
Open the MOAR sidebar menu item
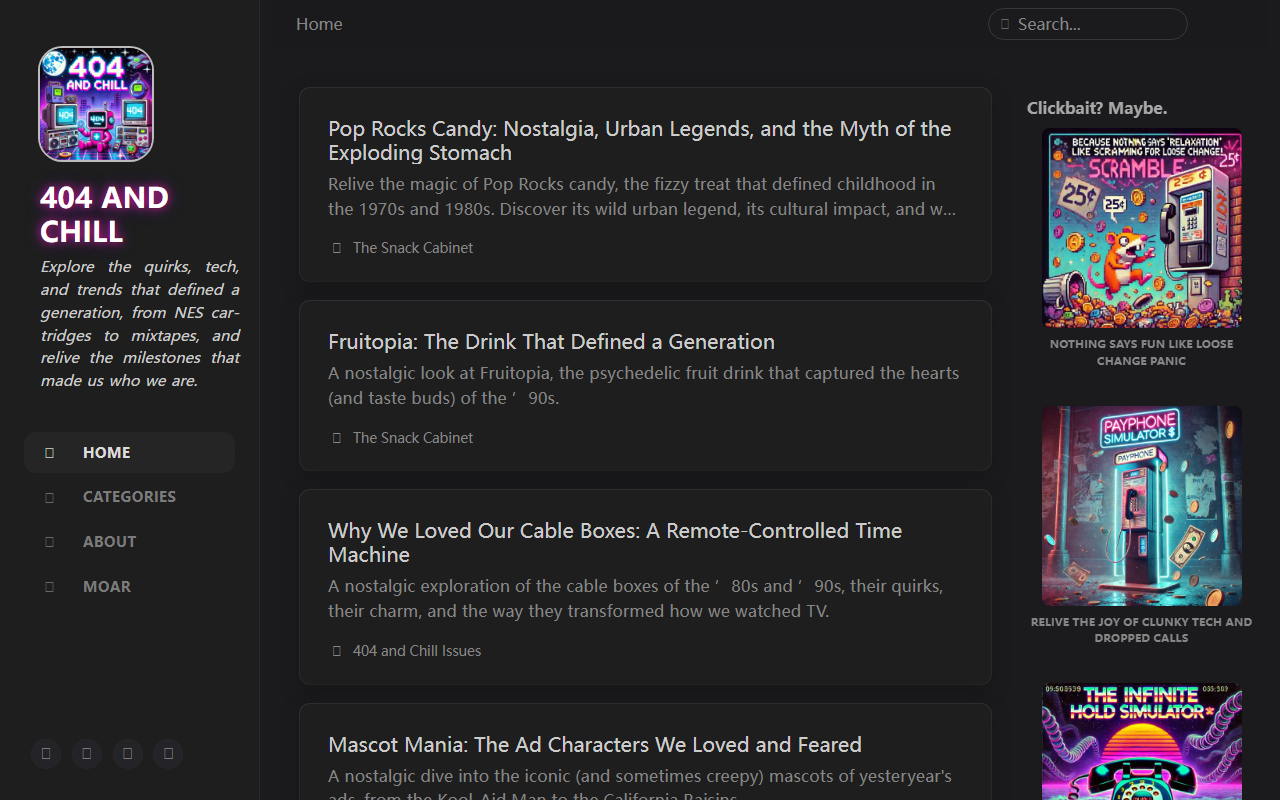pyautogui.click(x=129, y=587)
